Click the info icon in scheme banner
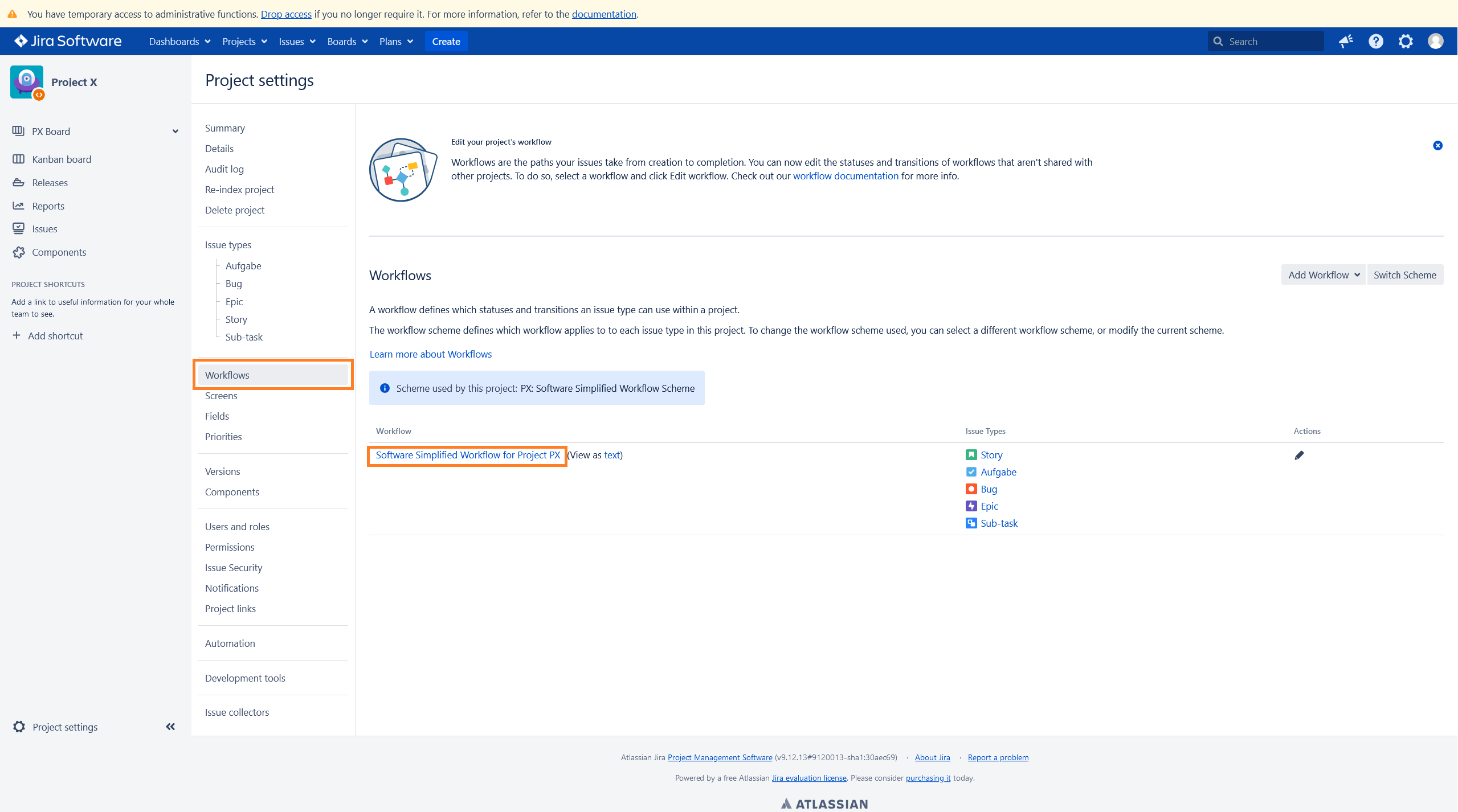Image resolution: width=1458 pixels, height=812 pixels. (x=385, y=388)
